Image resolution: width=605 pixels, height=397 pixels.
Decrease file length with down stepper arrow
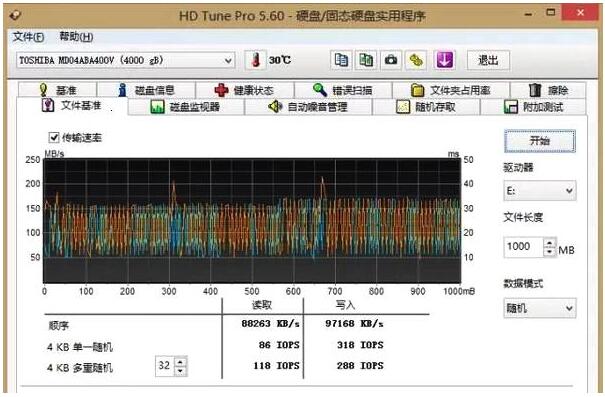[x=549, y=252]
